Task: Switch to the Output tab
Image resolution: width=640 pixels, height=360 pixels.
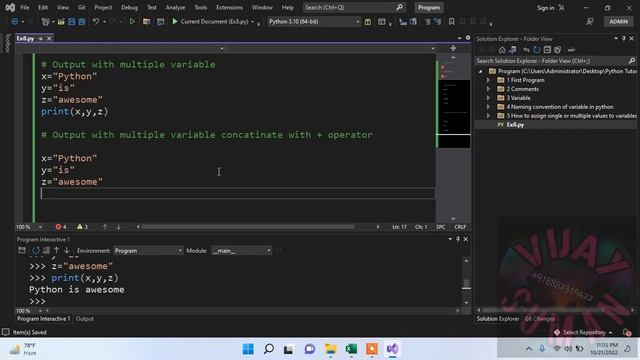Action: click(84, 319)
